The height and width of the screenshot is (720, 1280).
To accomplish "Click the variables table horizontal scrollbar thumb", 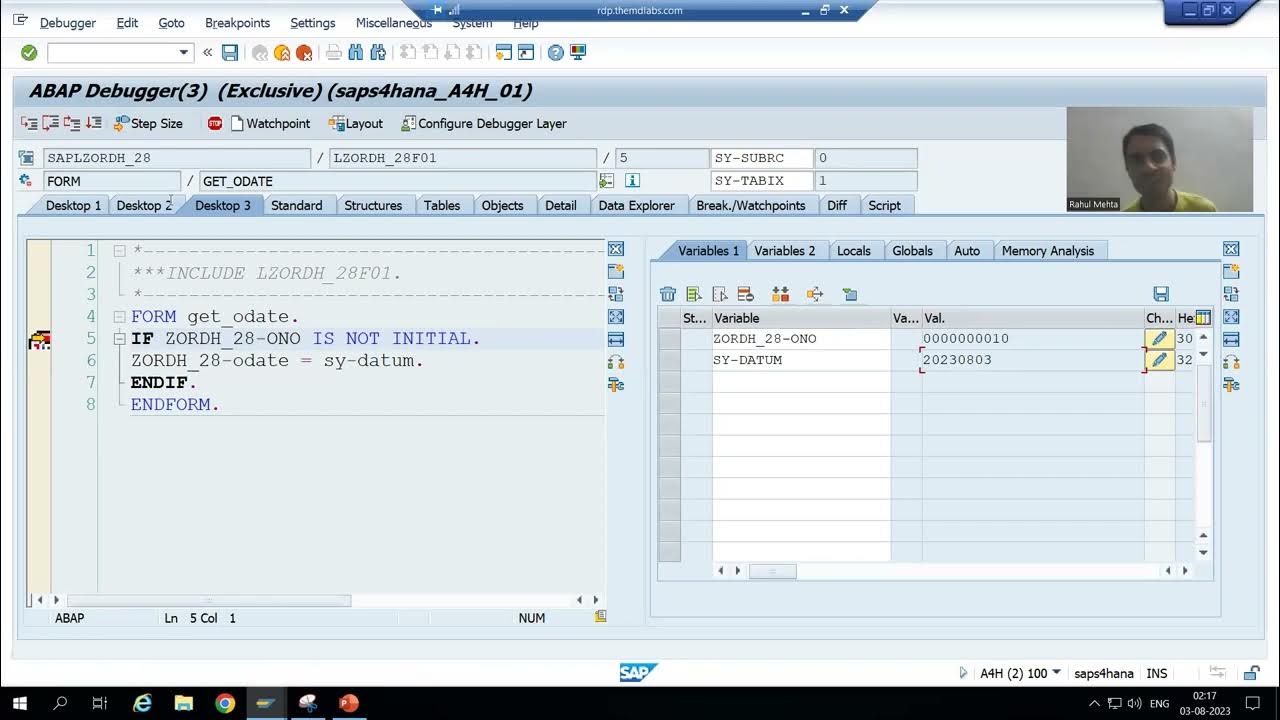I will pyautogui.click(x=773, y=571).
